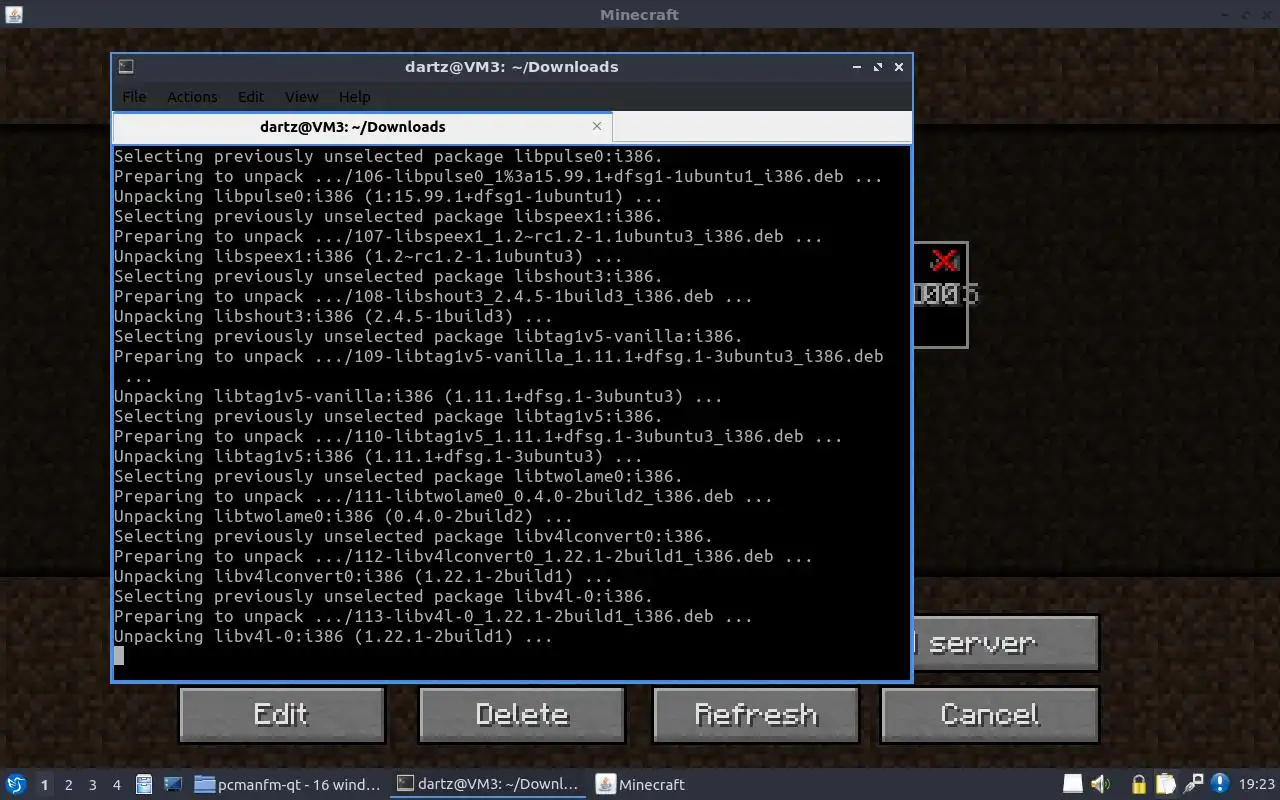The height and width of the screenshot is (800, 1280).
Task: Click the terminal cursor at the prompt line
Action: point(119,656)
